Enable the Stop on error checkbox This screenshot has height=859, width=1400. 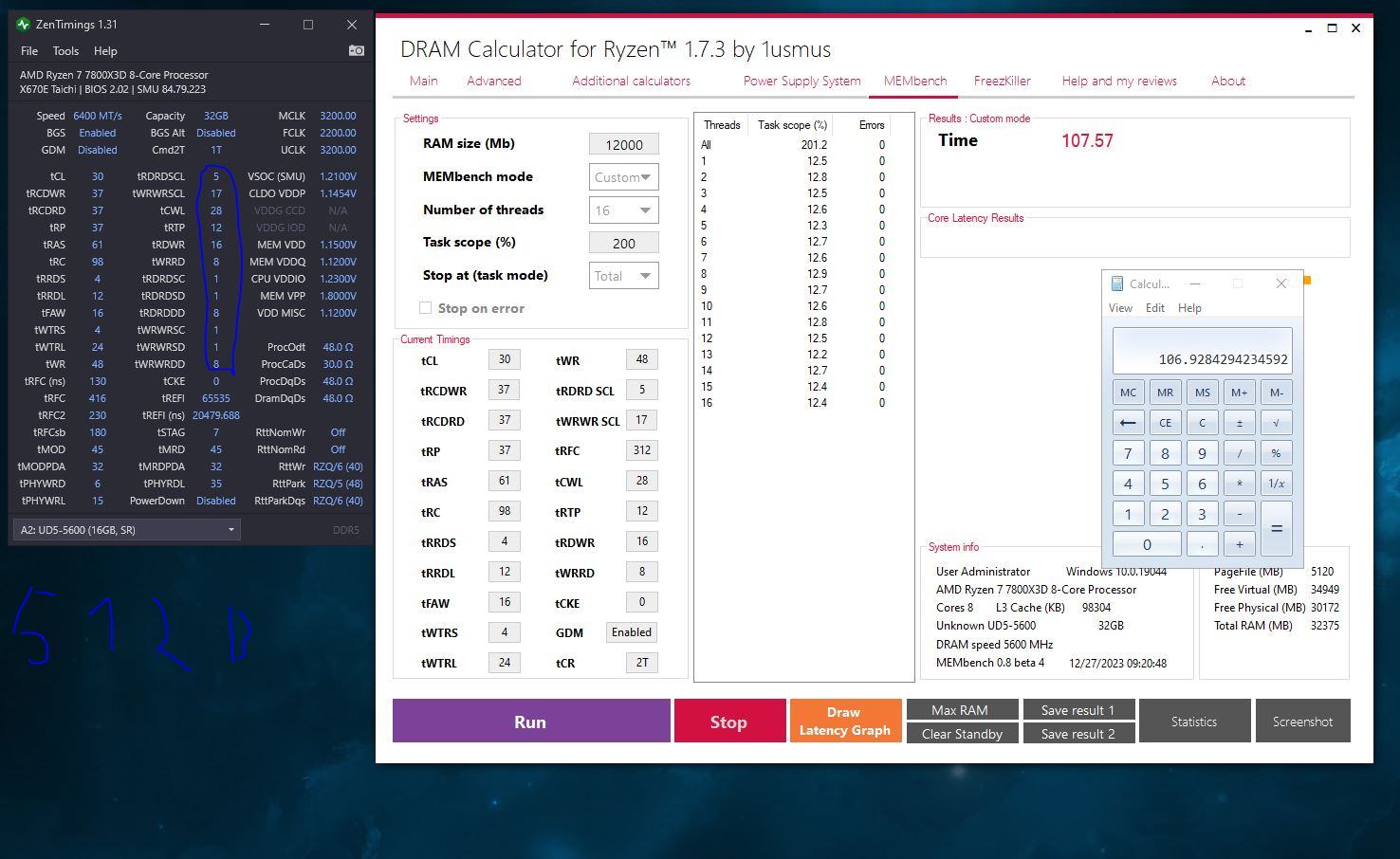(x=425, y=308)
